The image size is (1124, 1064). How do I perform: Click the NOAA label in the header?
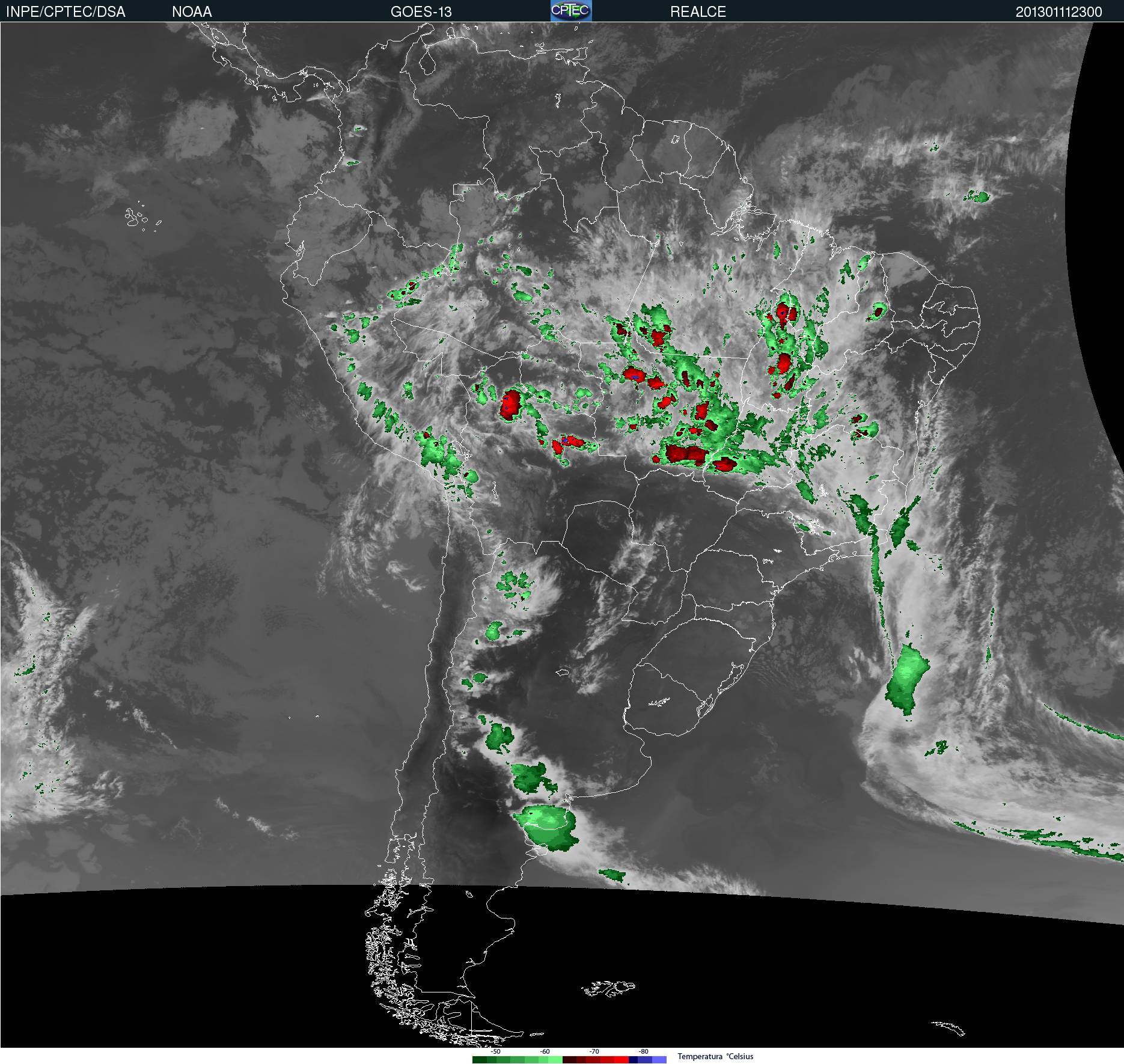click(x=192, y=11)
